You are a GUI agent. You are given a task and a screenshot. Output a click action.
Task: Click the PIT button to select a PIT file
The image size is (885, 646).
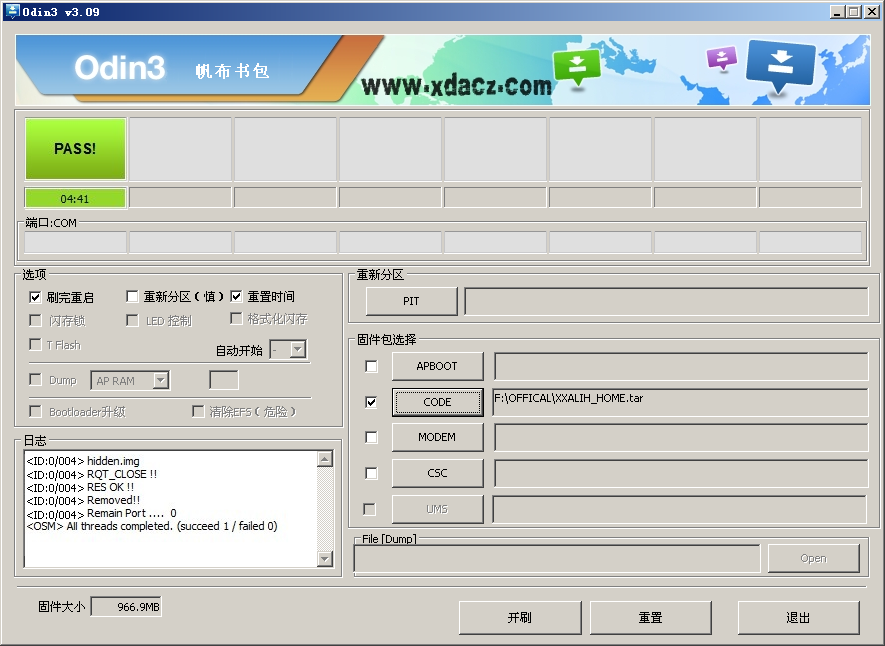(x=410, y=300)
